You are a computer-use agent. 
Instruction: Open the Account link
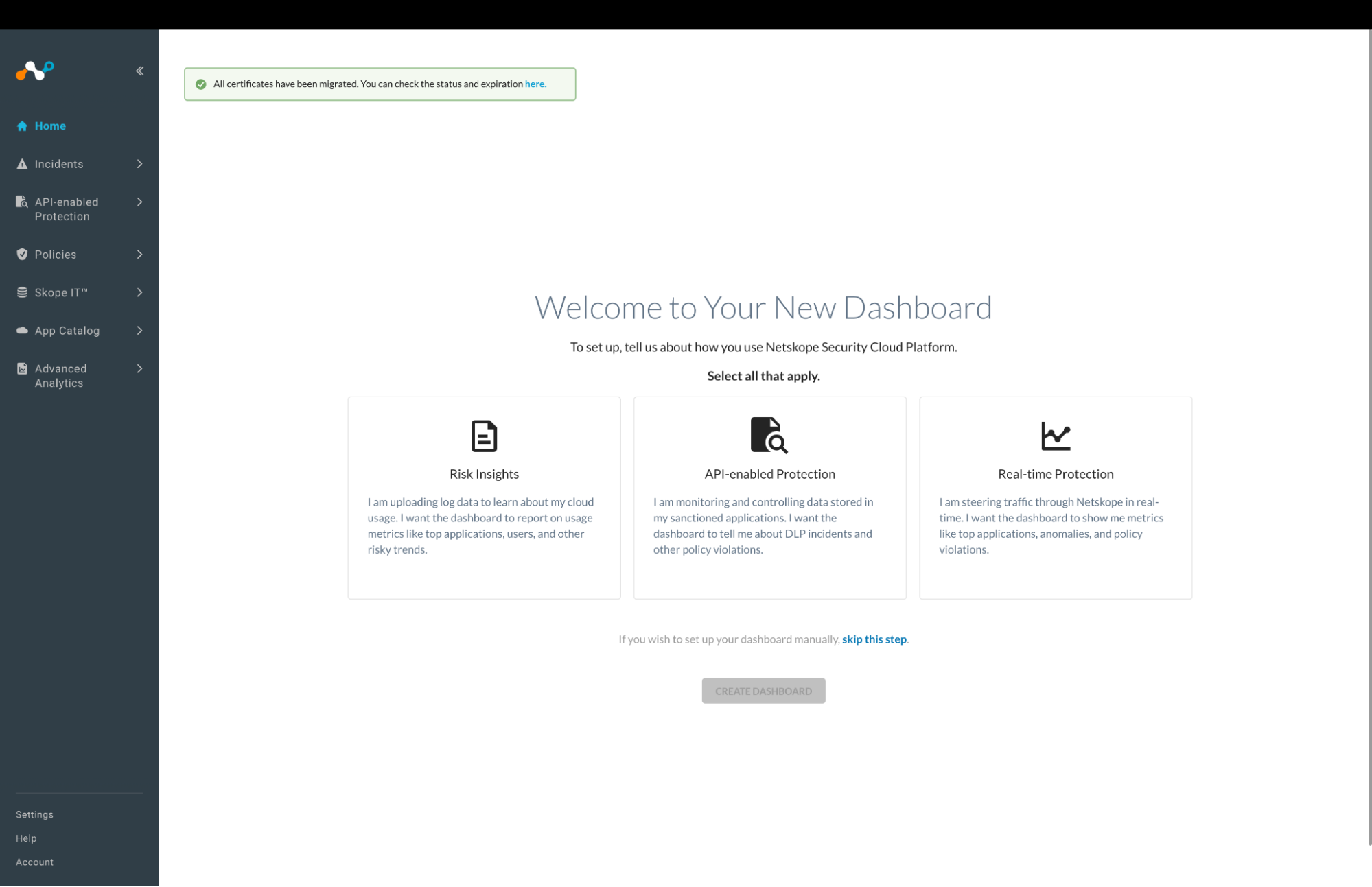coord(34,862)
